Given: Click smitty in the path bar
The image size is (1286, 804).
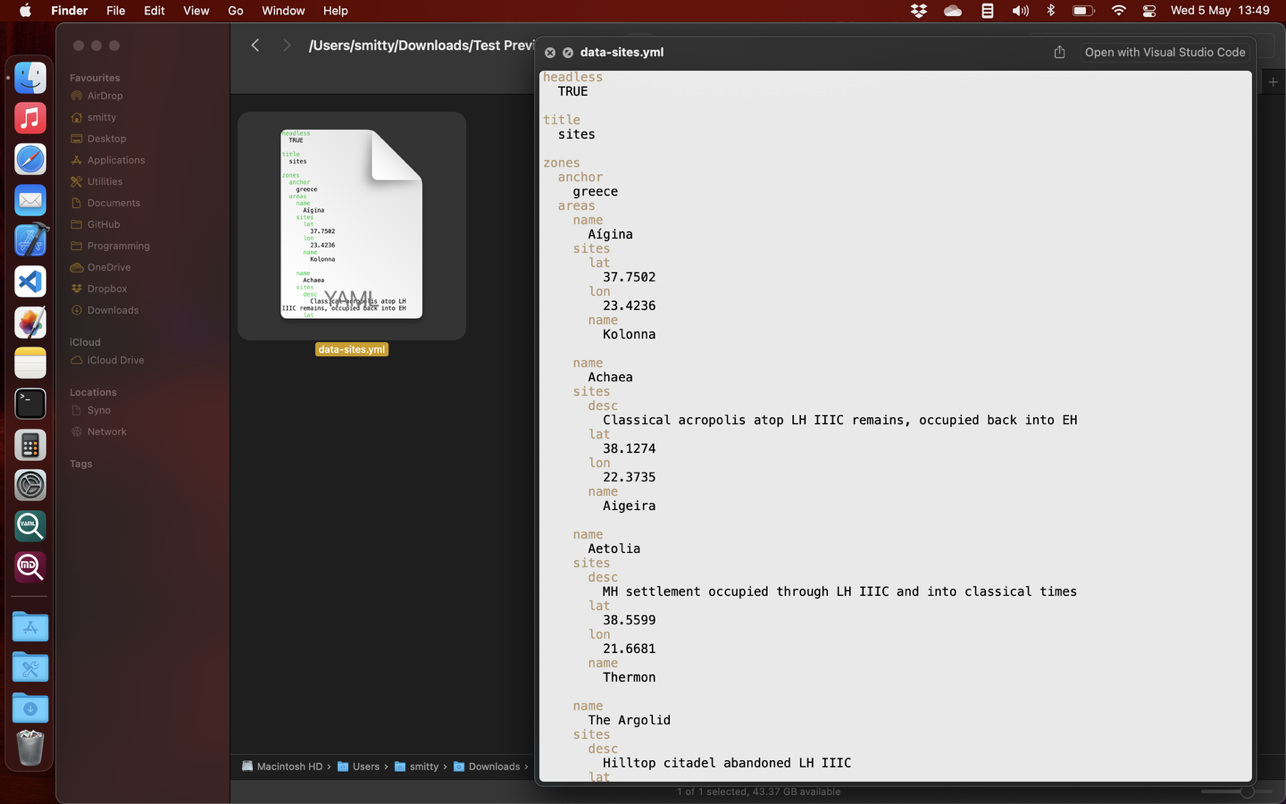Looking at the screenshot, I should (416, 767).
